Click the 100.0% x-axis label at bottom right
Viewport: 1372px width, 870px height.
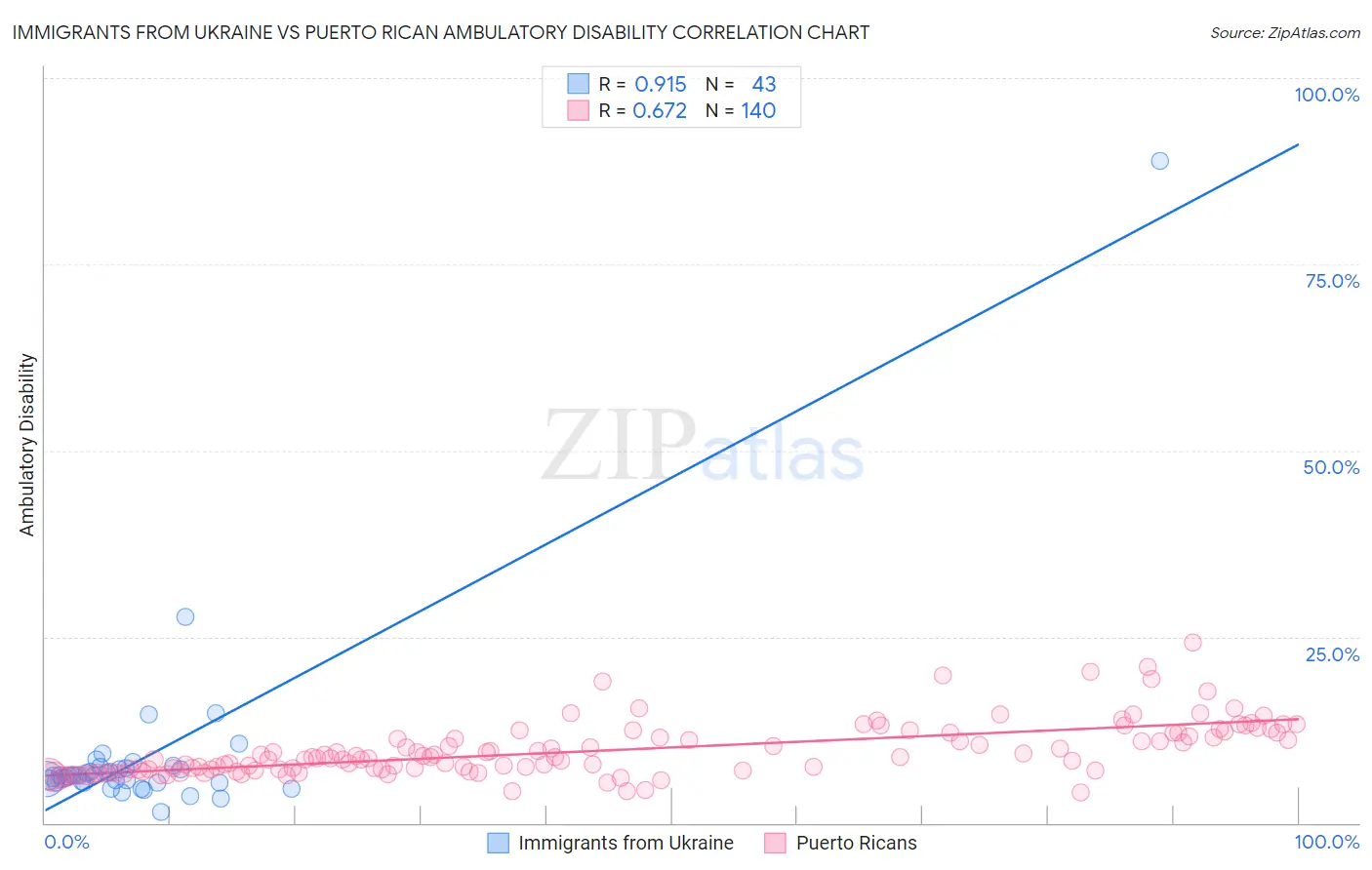point(1326,842)
